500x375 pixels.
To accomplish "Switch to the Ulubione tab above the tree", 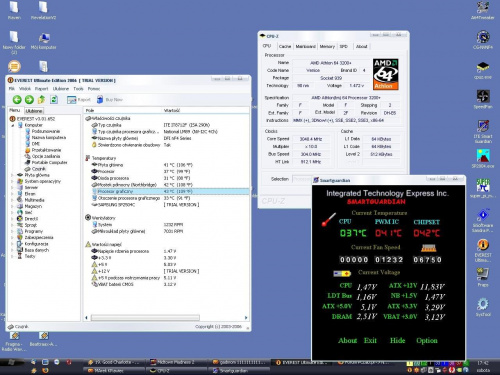I will click(x=34, y=111).
